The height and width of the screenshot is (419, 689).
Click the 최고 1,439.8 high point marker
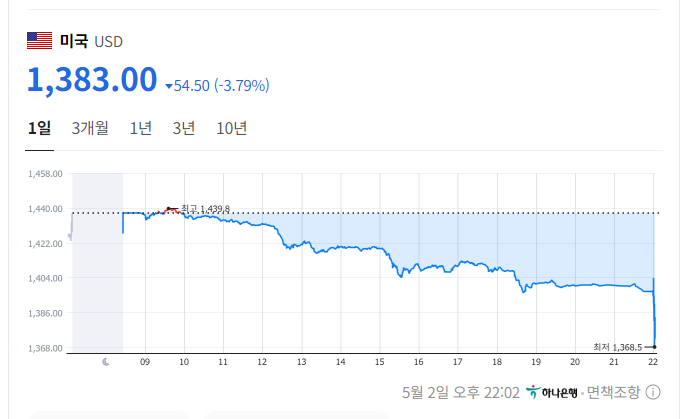(x=169, y=208)
